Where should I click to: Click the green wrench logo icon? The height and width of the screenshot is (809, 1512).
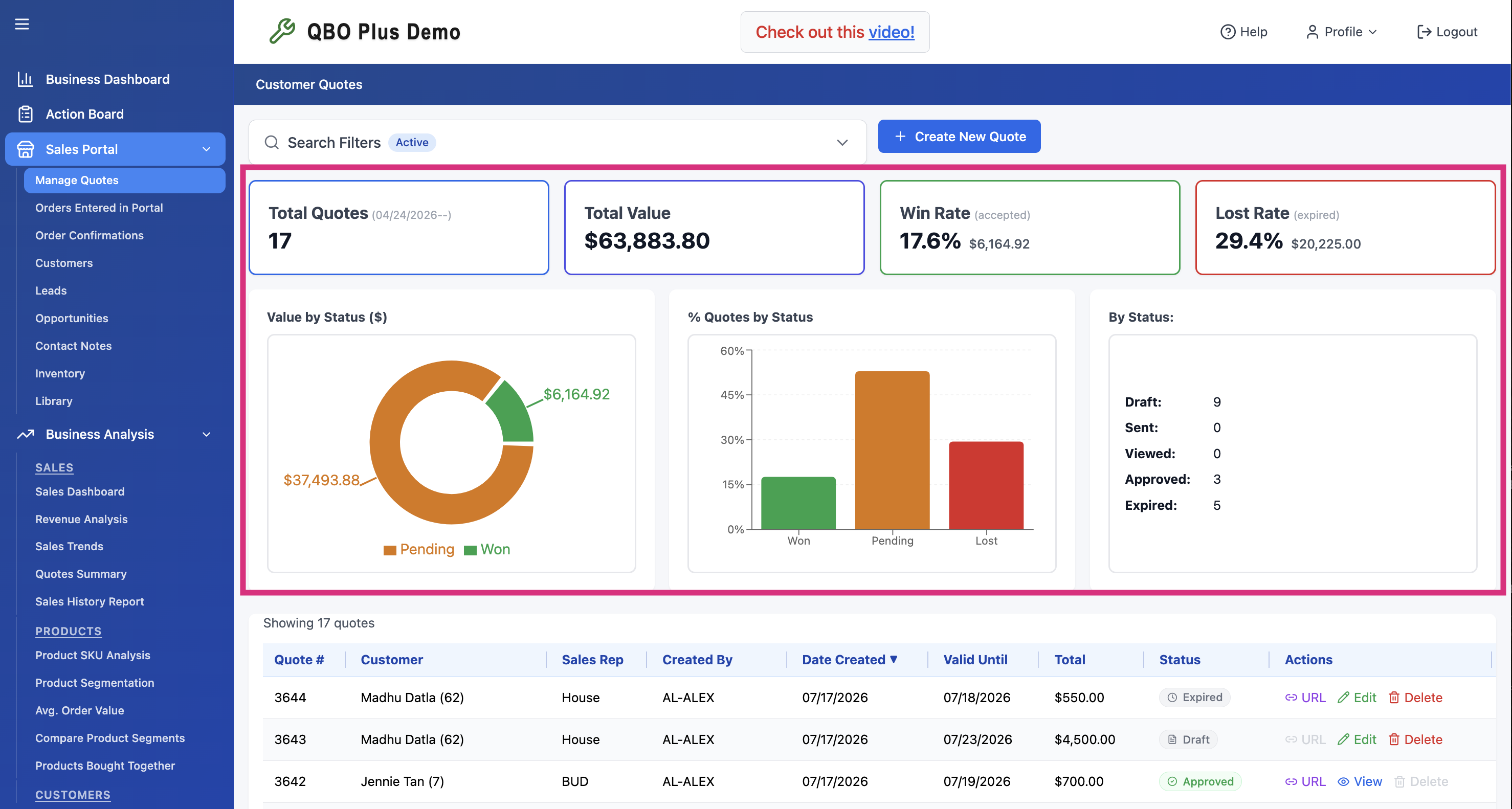tap(282, 31)
